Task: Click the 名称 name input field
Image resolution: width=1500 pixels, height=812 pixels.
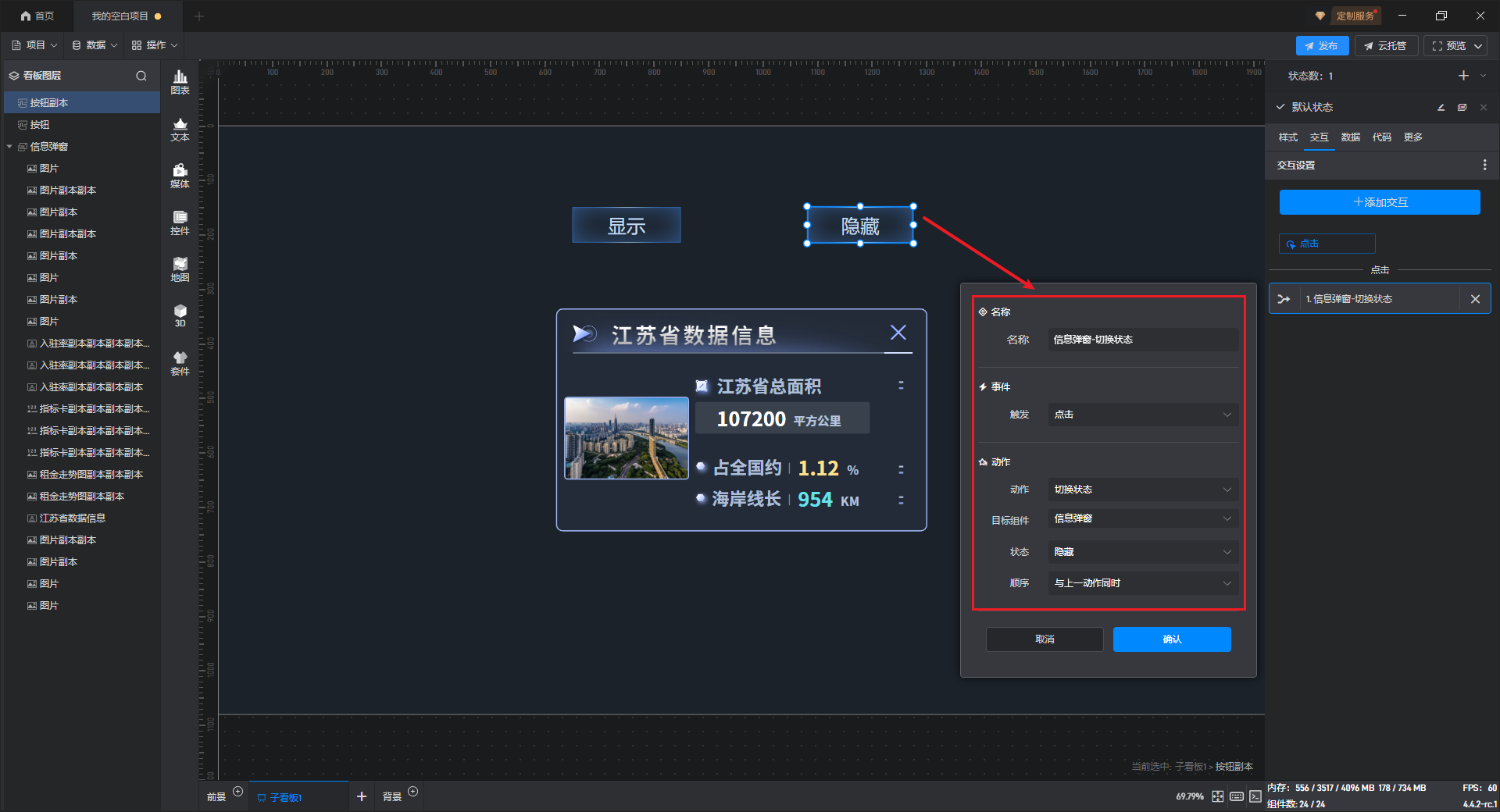Action: [1142, 340]
